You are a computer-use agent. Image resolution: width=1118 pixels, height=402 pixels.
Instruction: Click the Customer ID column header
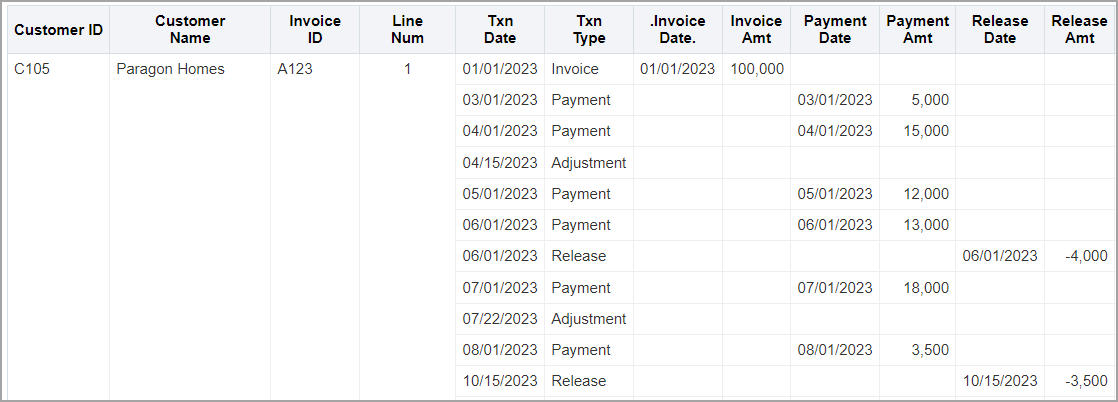(58, 30)
